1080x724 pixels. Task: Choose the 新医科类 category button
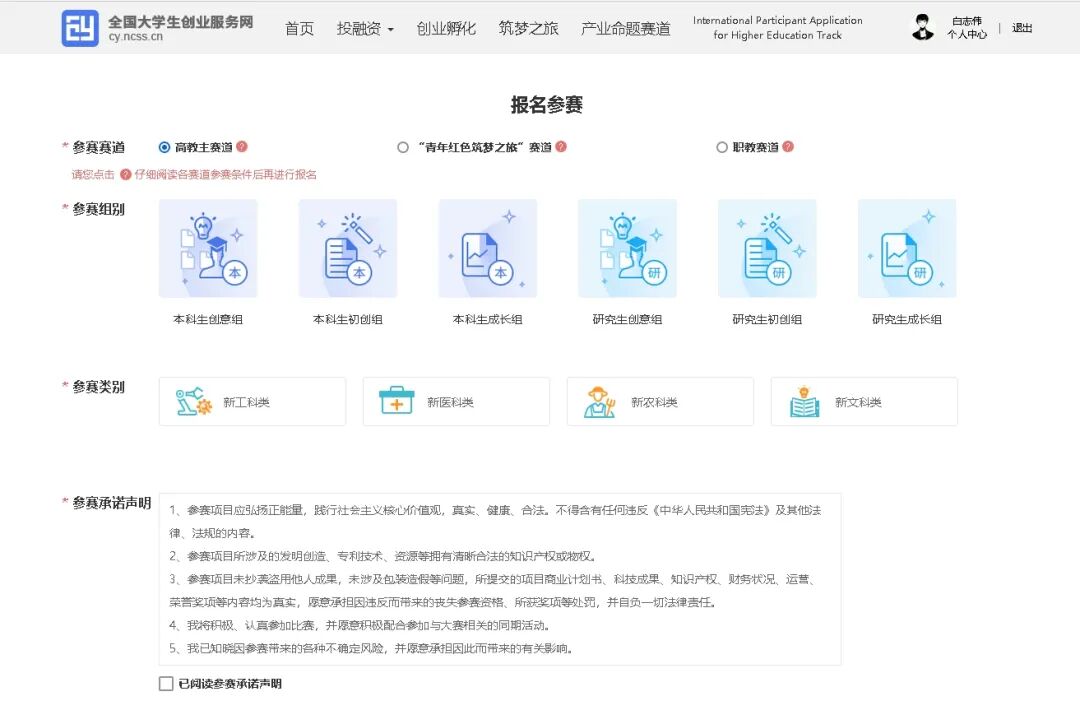(x=456, y=402)
